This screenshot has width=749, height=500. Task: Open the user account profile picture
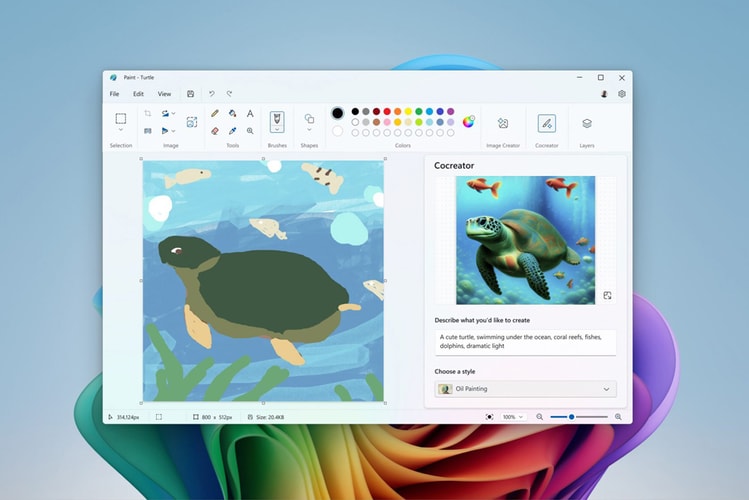604,94
